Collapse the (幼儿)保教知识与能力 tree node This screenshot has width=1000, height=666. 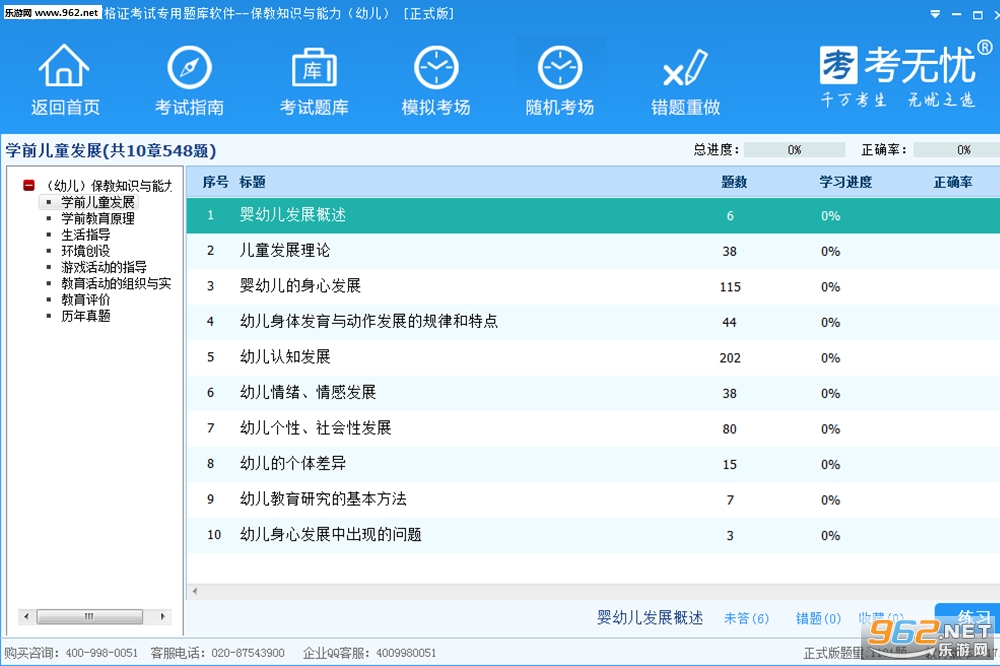(29, 185)
